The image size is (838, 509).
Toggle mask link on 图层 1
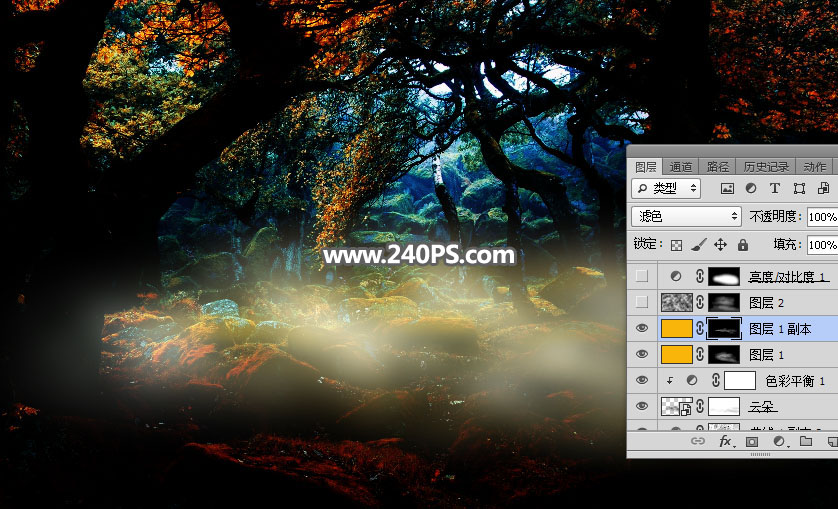(700, 354)
